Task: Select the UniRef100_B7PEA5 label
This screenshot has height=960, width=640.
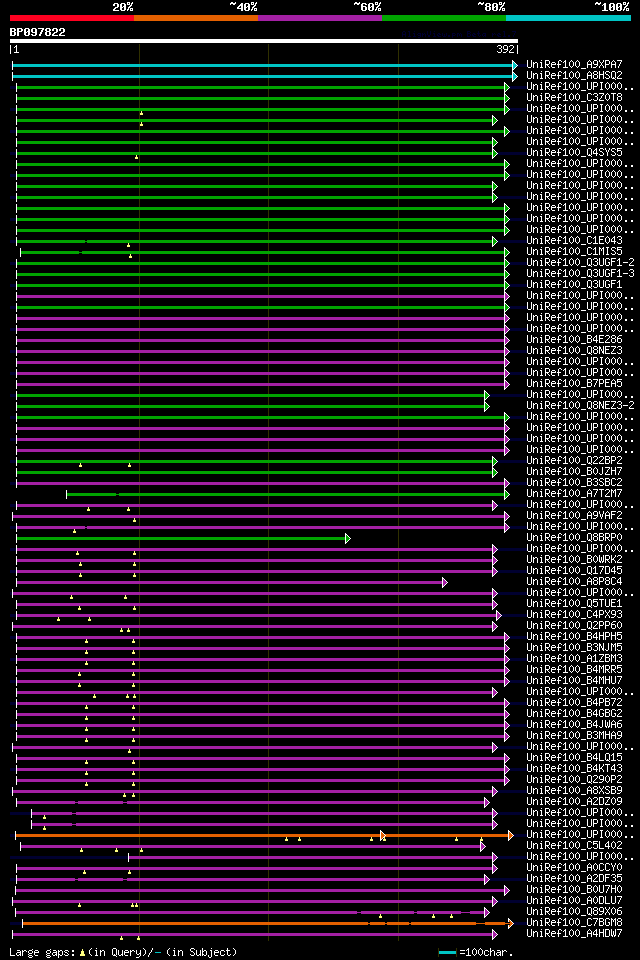Action: click(574, 384)
